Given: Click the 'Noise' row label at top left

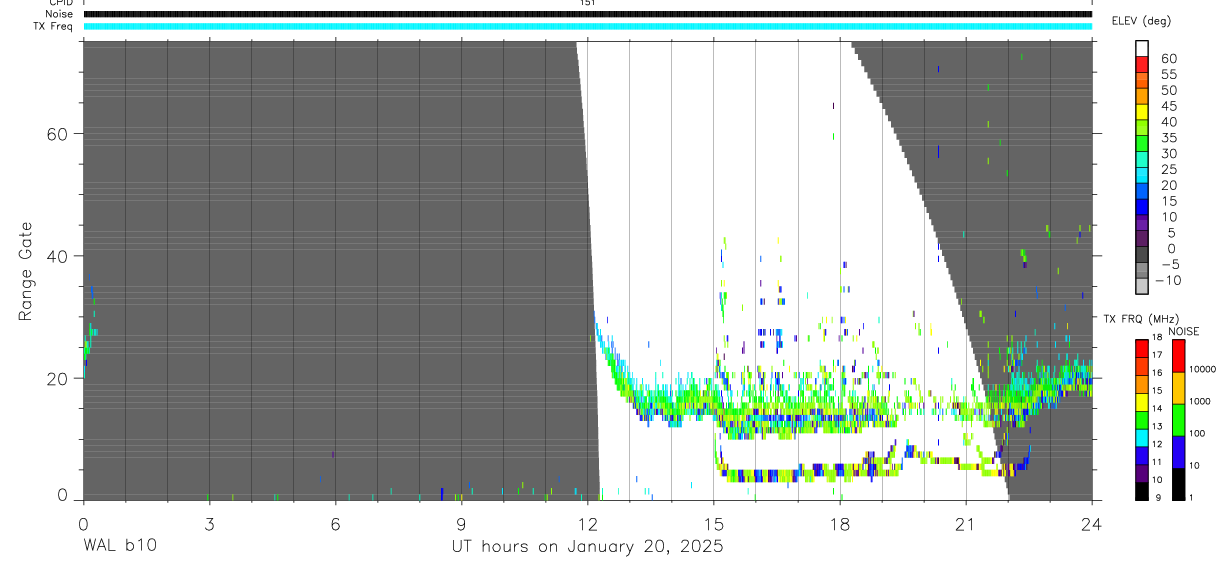Looking at the screenshot, I should 58,14.
